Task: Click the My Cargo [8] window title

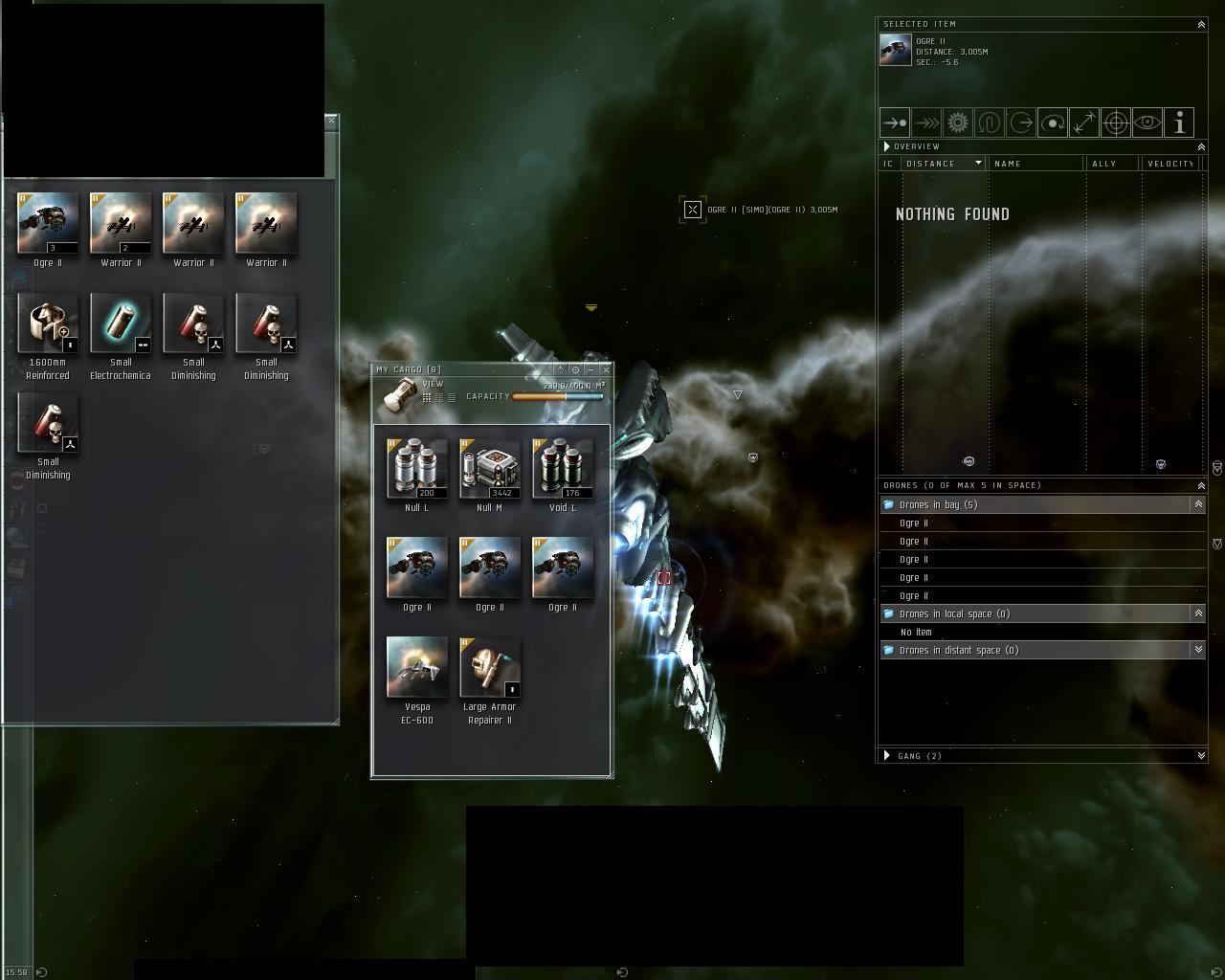Action: 409,369
